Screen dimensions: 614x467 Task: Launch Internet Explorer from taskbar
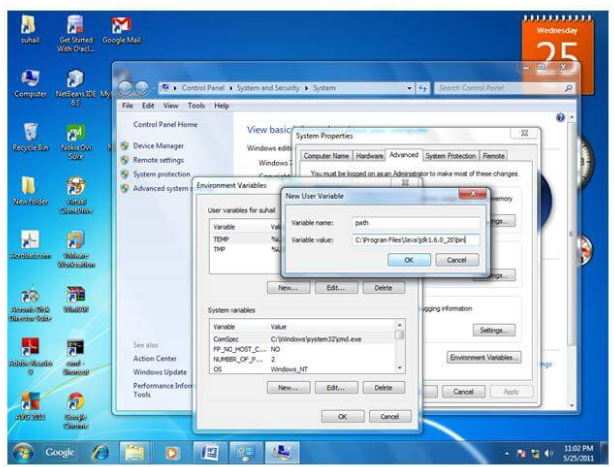100,453
